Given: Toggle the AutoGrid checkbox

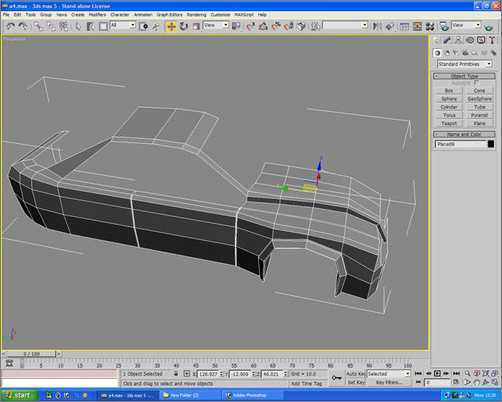Looking at the screenshot, I should (x=476, y=82).
